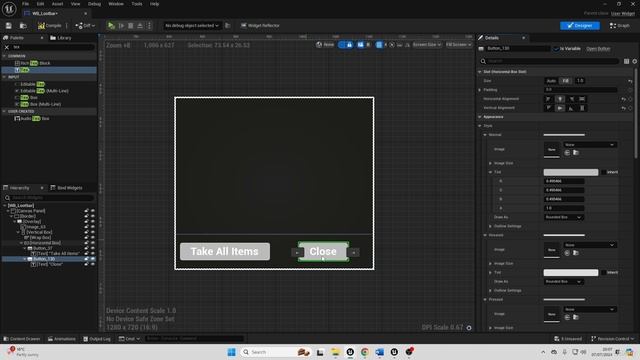The width and height of the screenshot is (640, 360).
Task: Click the Take All Items button in canvas
Action: click(225, 251)
